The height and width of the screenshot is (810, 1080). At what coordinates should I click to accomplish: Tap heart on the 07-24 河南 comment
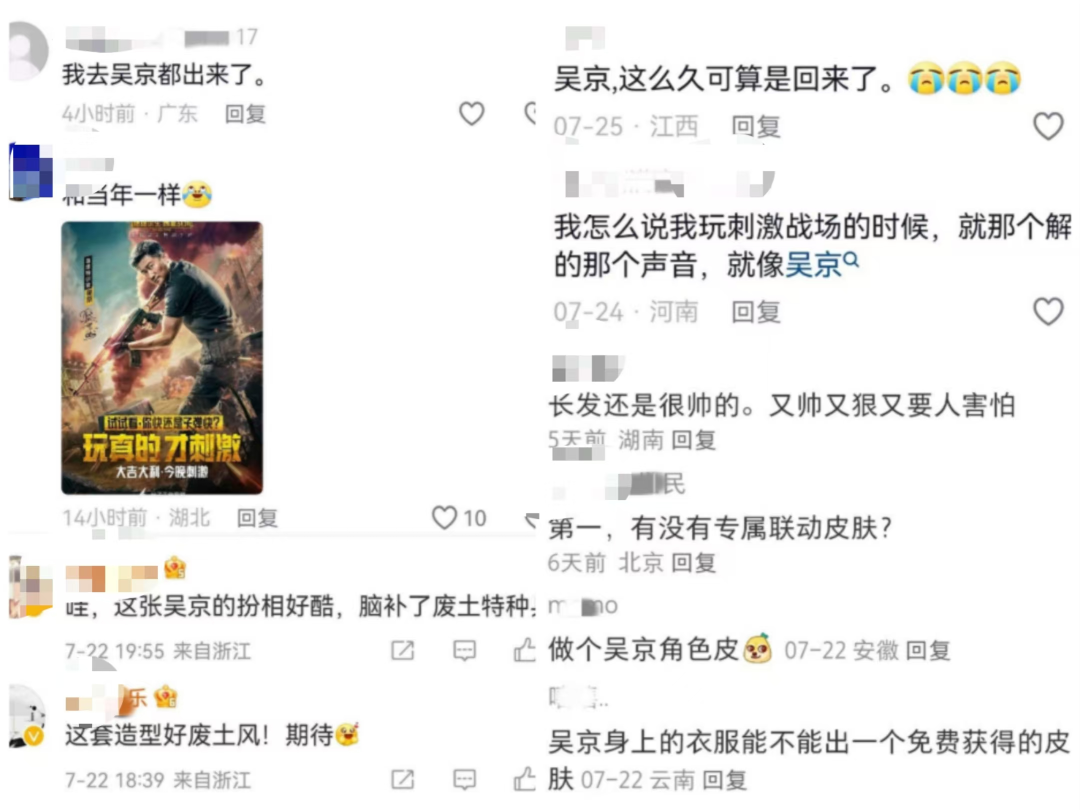tap(1048, 311)
